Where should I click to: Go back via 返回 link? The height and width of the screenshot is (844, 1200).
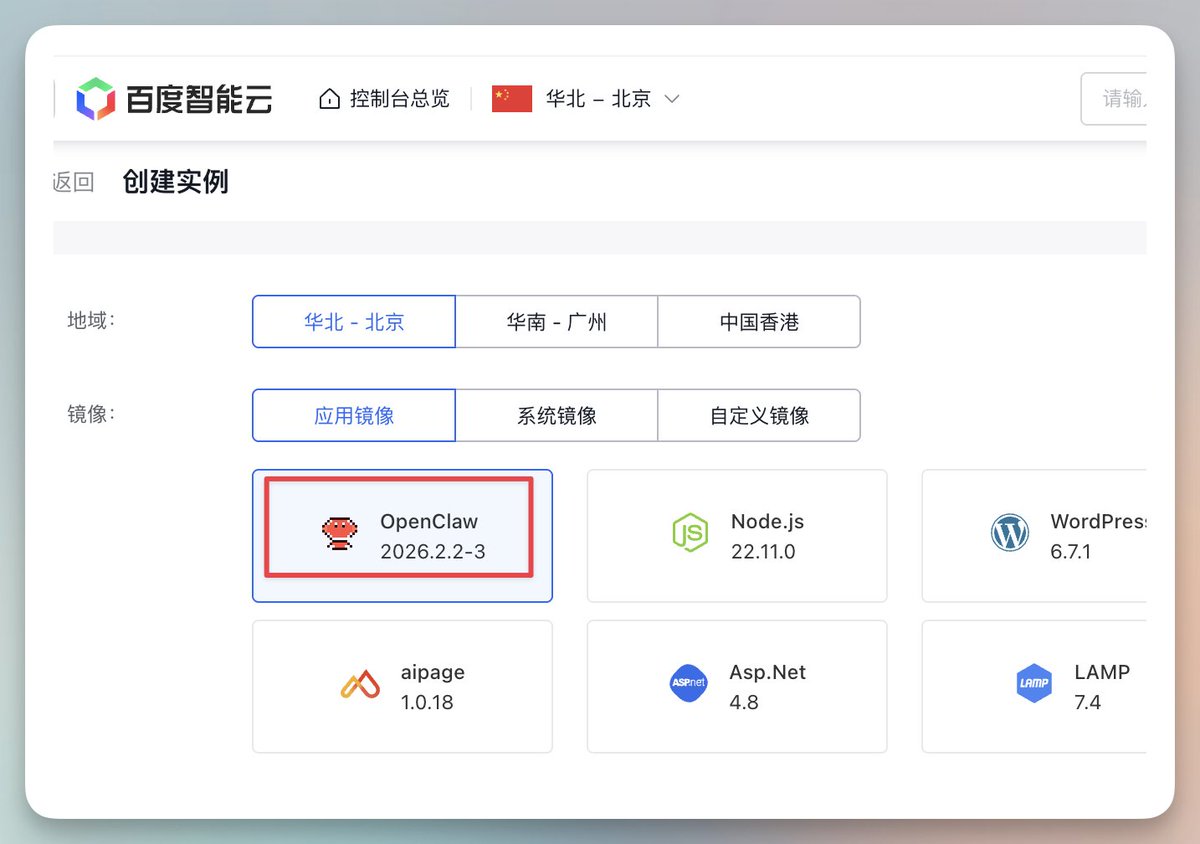tap(73, 182)
